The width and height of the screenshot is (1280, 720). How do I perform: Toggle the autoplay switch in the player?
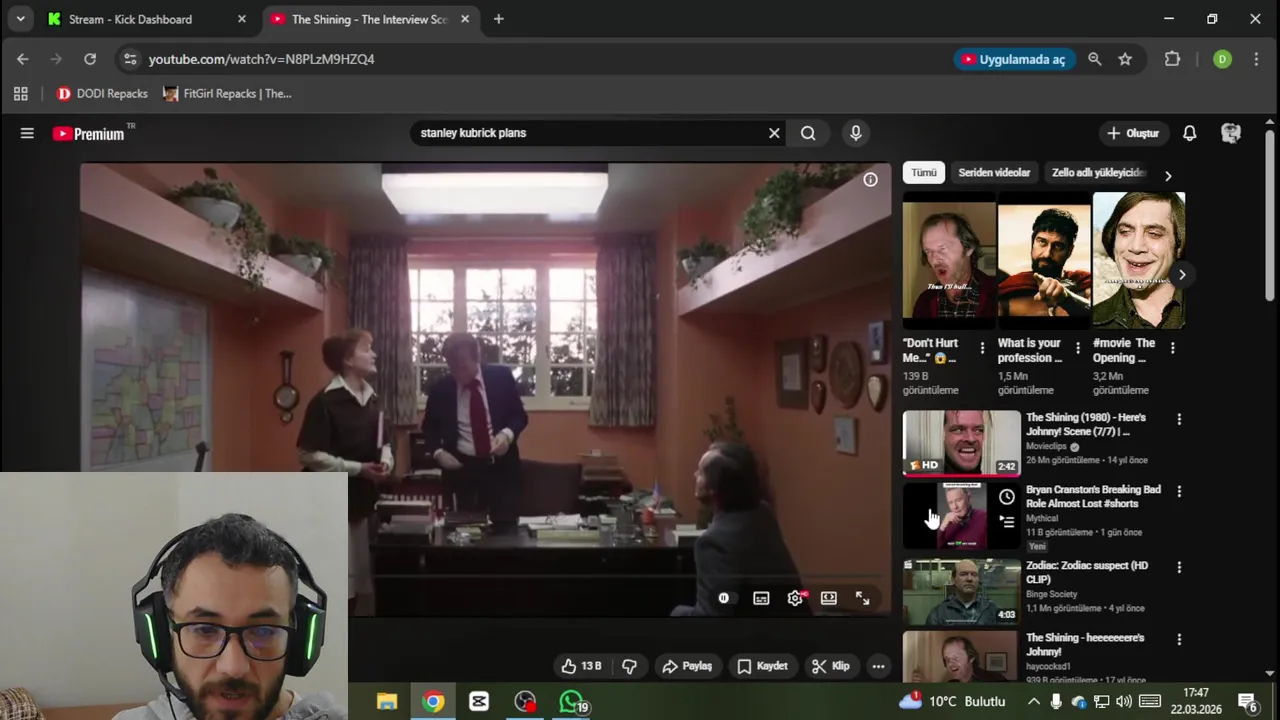pos(724,598)
